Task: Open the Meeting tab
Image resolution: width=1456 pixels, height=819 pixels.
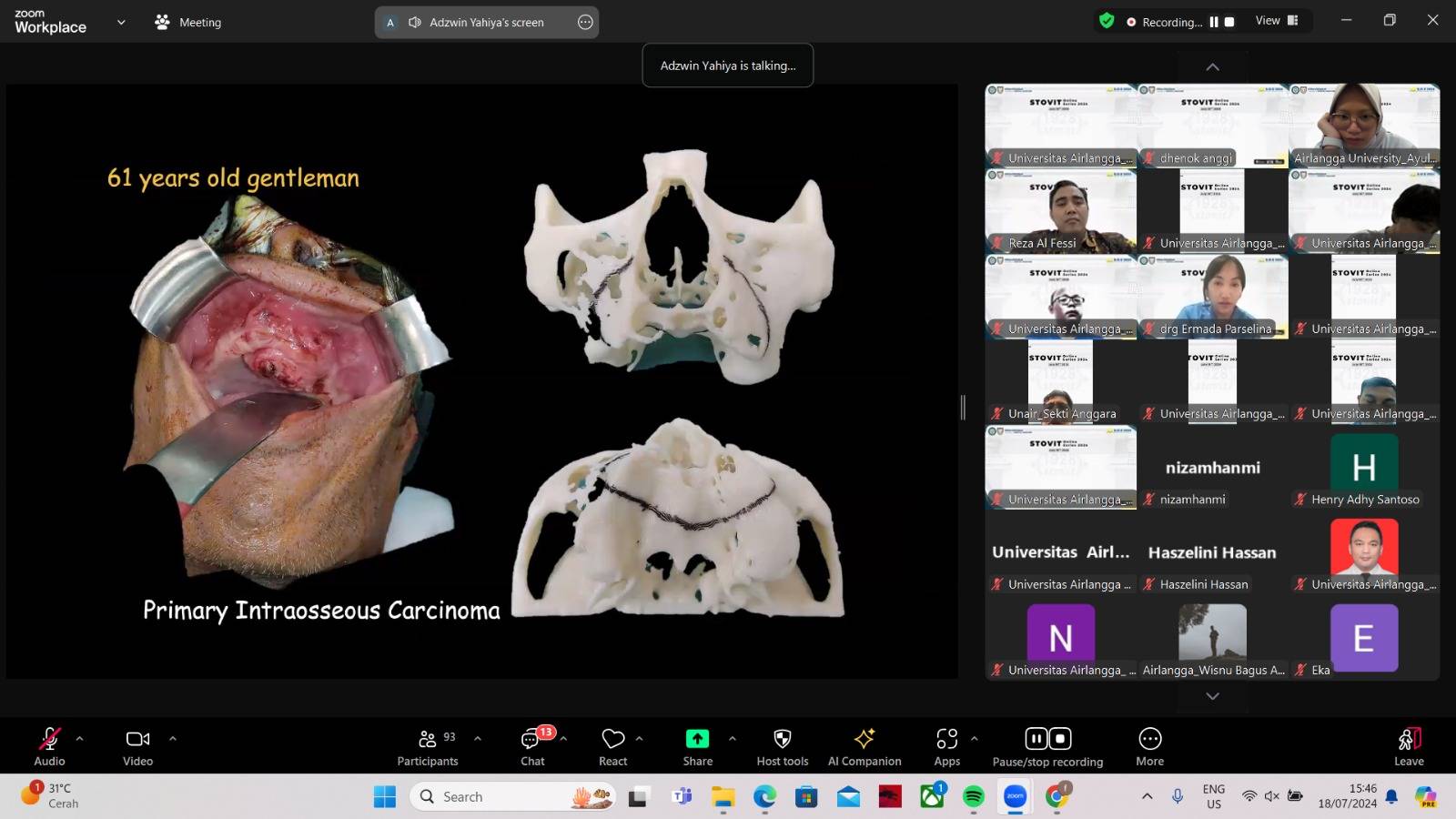Action: [x=188, y=22]
